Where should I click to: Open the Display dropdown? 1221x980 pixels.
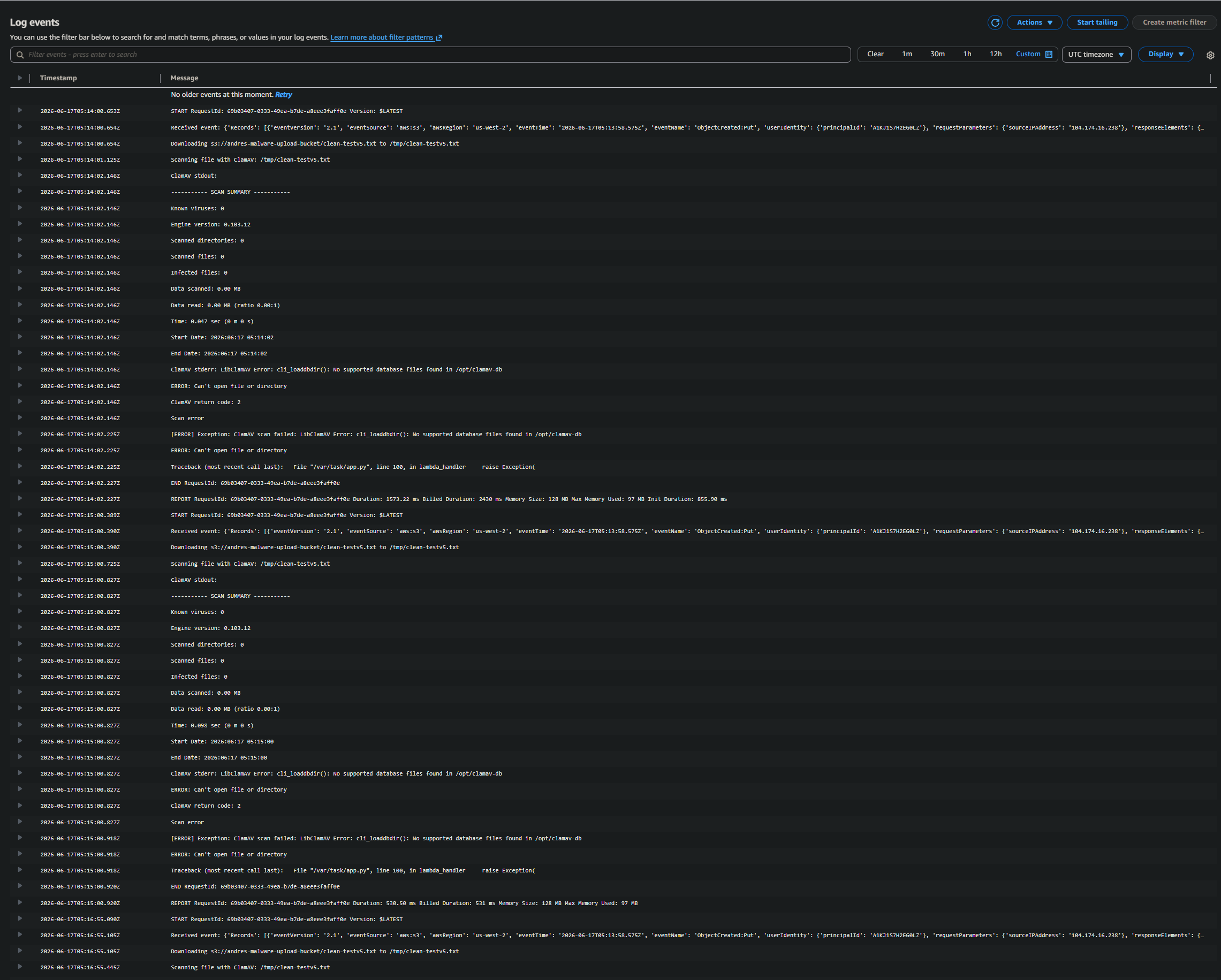click(x=1165, y=55)
